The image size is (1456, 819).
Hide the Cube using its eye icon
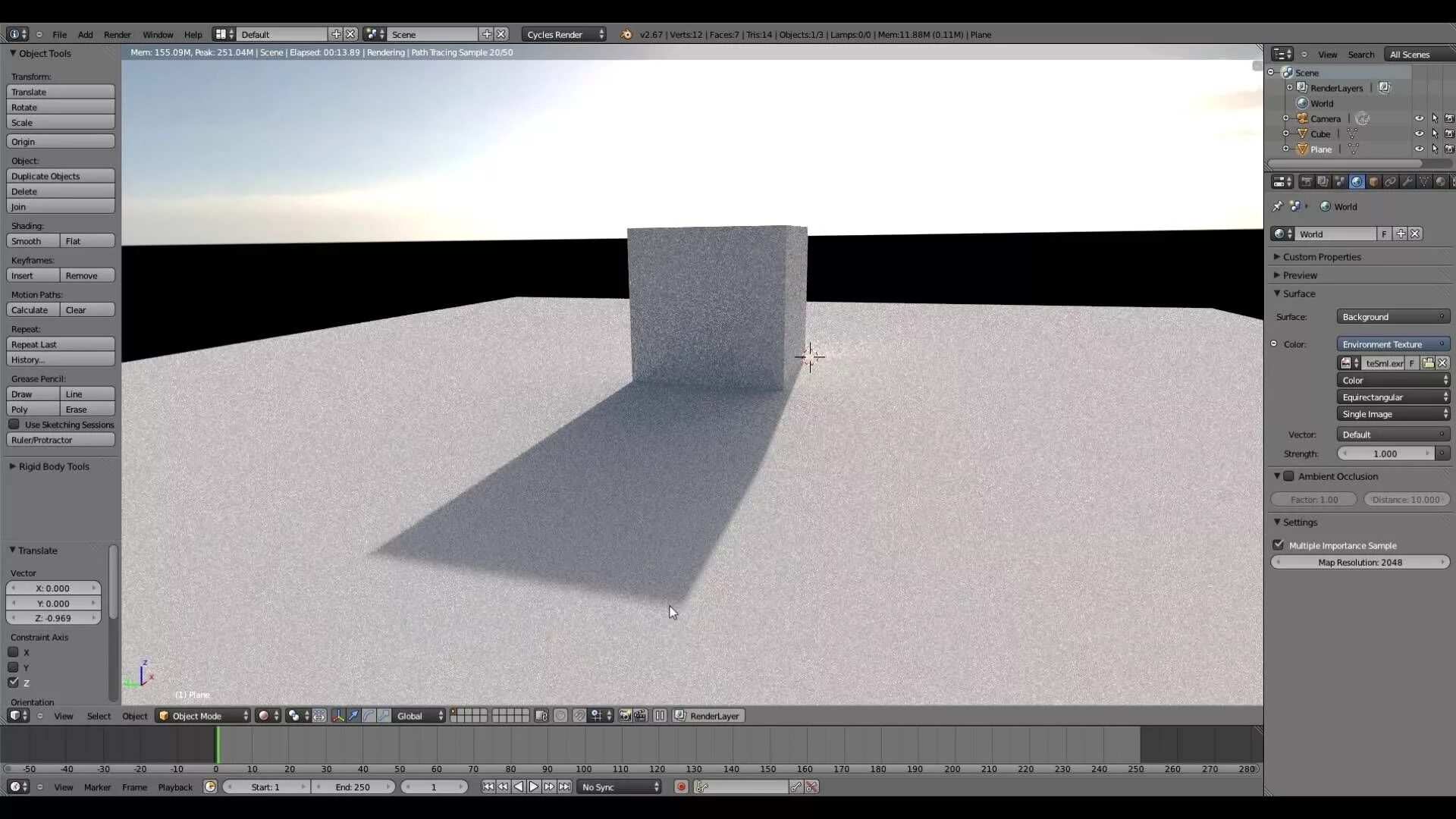pos(1419,134)
